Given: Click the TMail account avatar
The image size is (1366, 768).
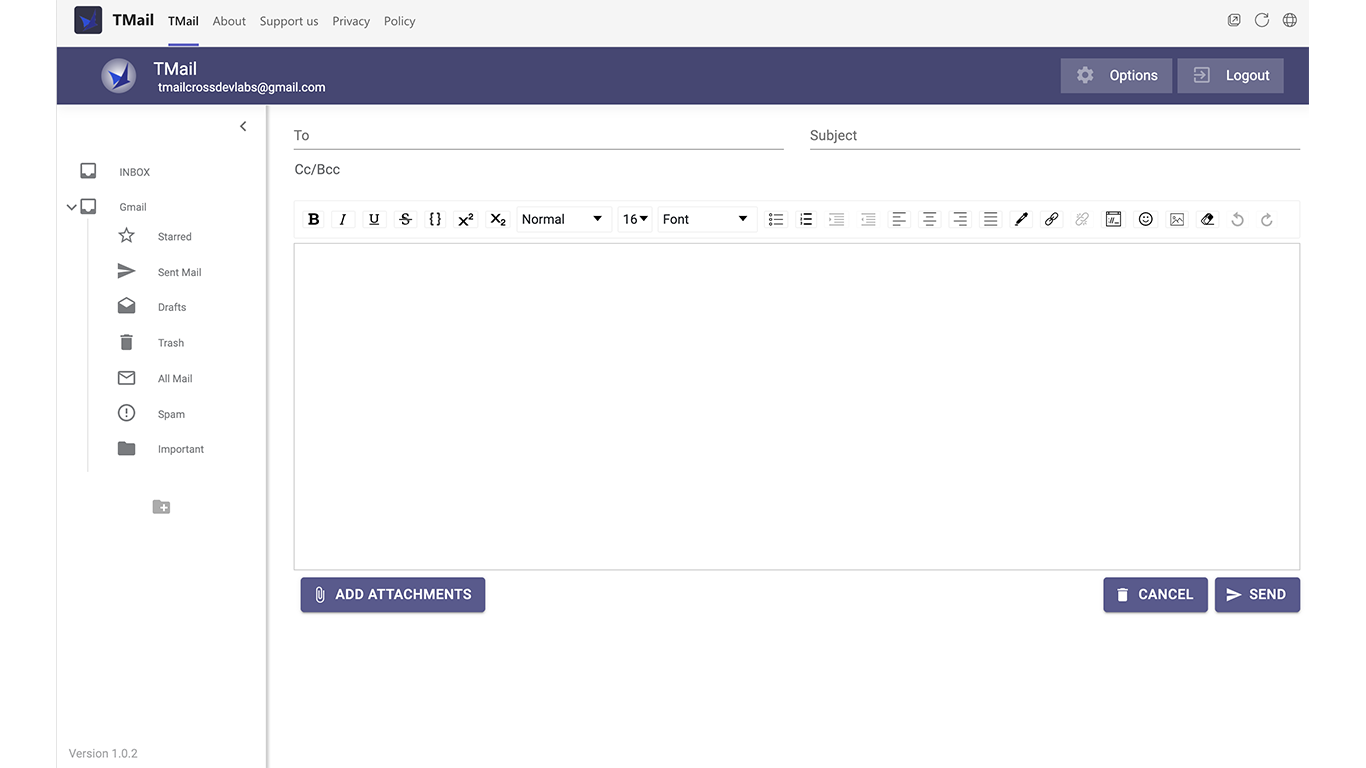Looking at the screenshot, I should pyautogui.click(x=119, y=76).
